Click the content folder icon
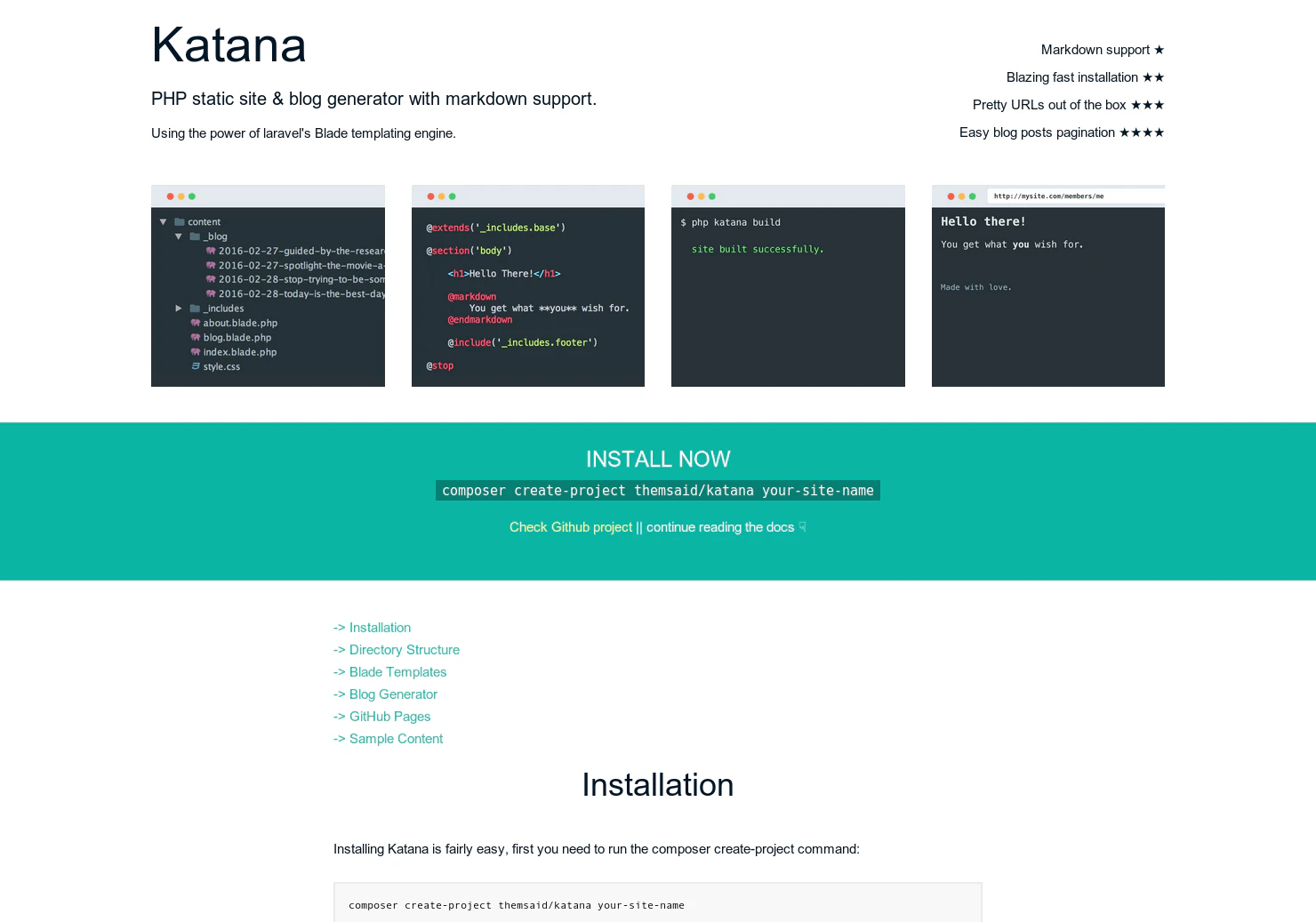This screenshot has width=1316, height=922. (x=181, y=221)
